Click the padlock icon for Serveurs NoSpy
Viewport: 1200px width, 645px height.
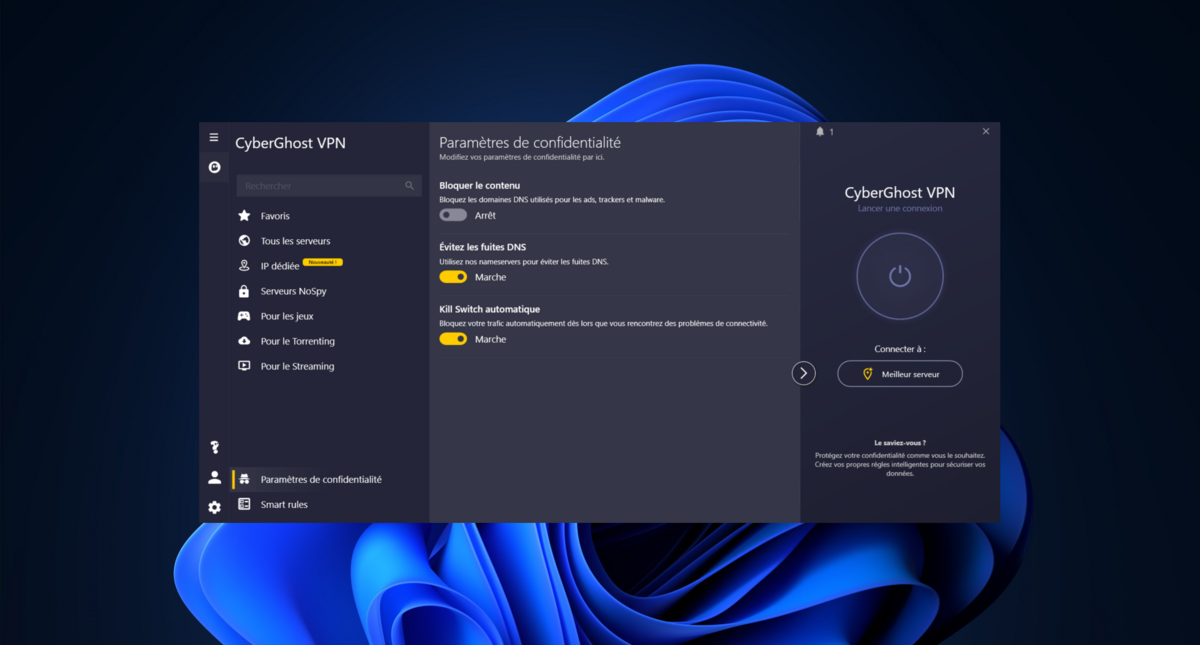[x=244, y=291]
